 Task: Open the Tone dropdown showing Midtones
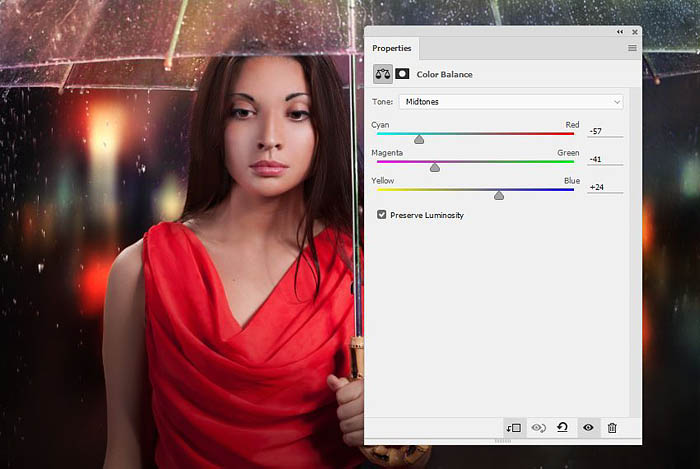(511, 102)
